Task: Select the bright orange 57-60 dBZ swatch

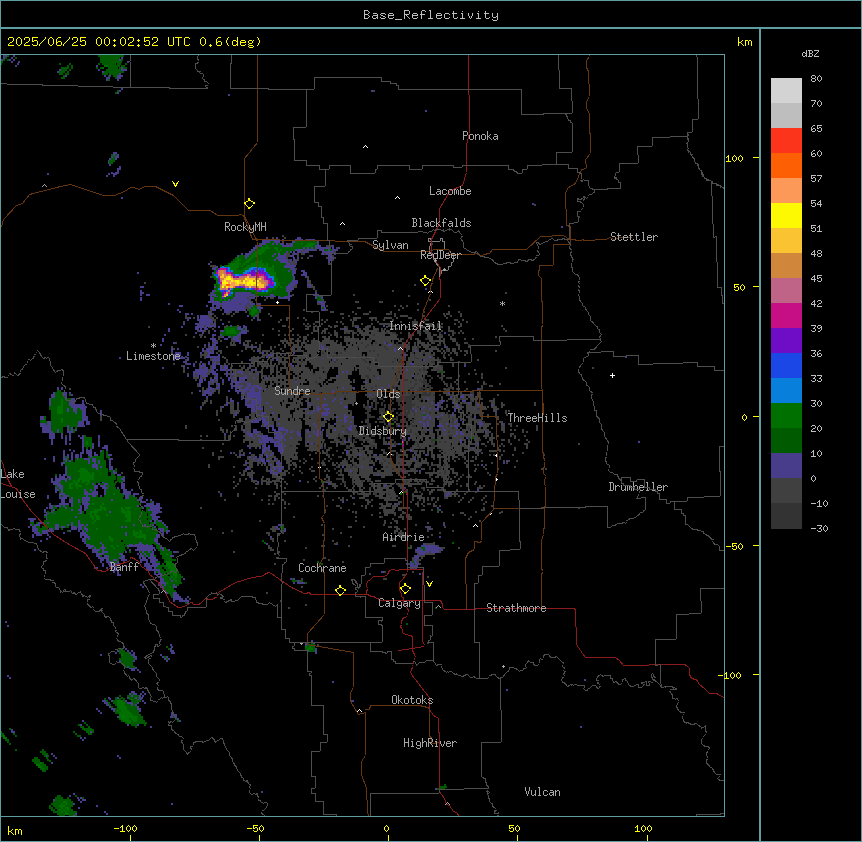Action: tap(786, 165)
